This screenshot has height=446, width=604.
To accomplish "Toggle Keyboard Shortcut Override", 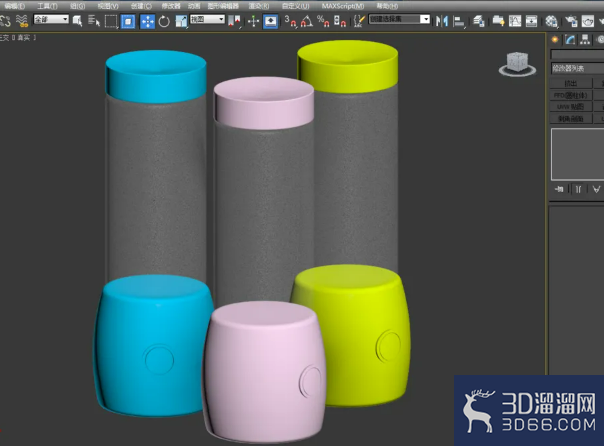I will pyautogui.click(x=270, y=21).
